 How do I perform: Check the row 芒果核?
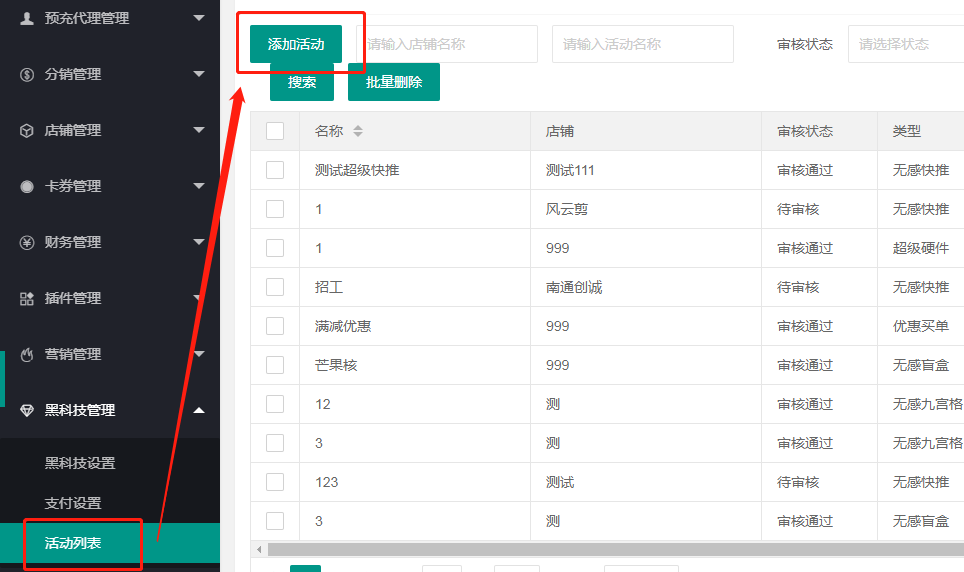coord(275,365)
